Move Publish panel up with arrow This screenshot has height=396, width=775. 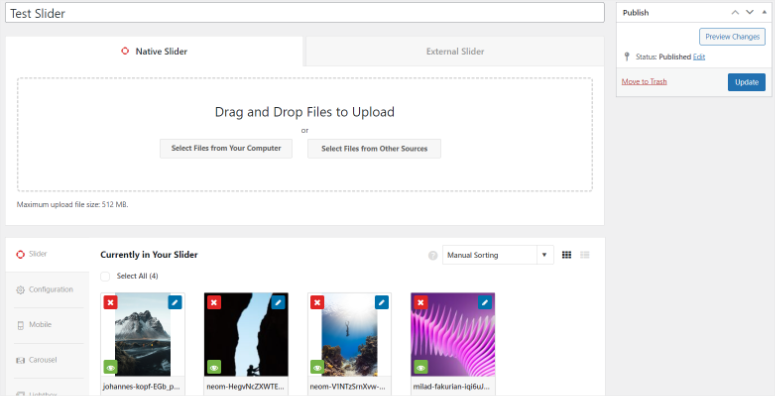pos(735,12)
